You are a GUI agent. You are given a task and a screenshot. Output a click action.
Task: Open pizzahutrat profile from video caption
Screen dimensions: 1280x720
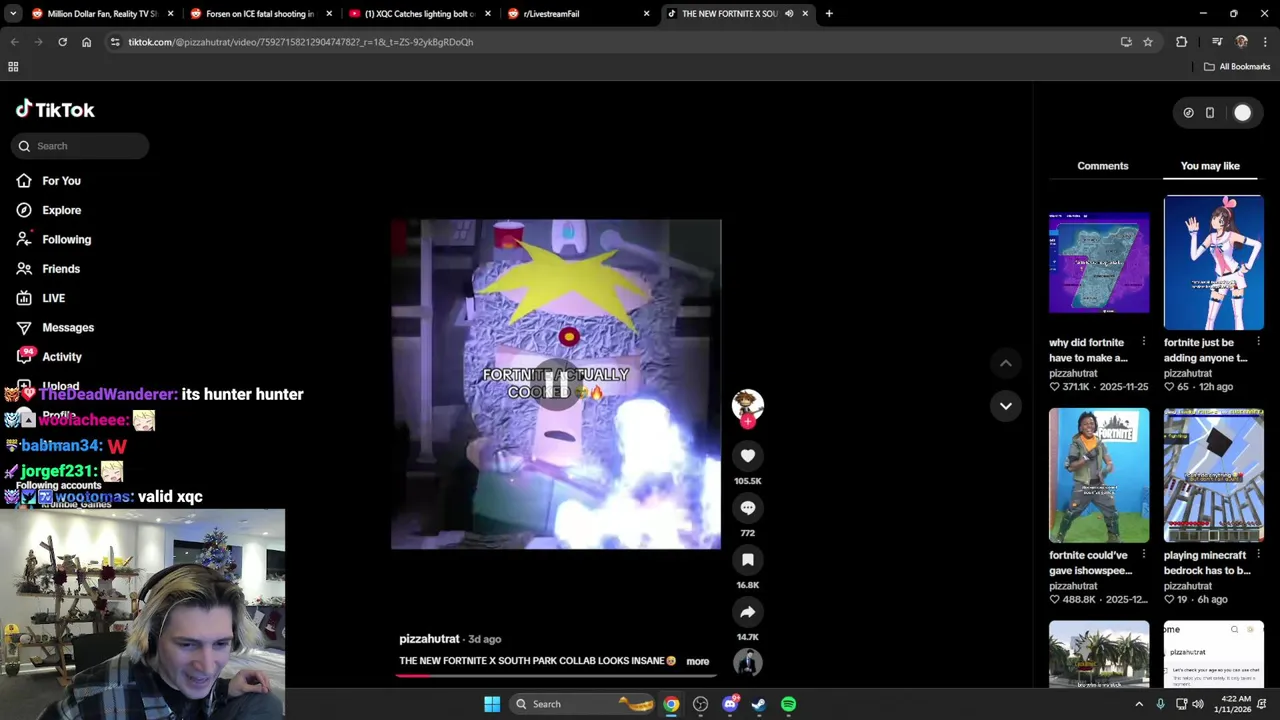pyautogui.click(x=429, y=639)
